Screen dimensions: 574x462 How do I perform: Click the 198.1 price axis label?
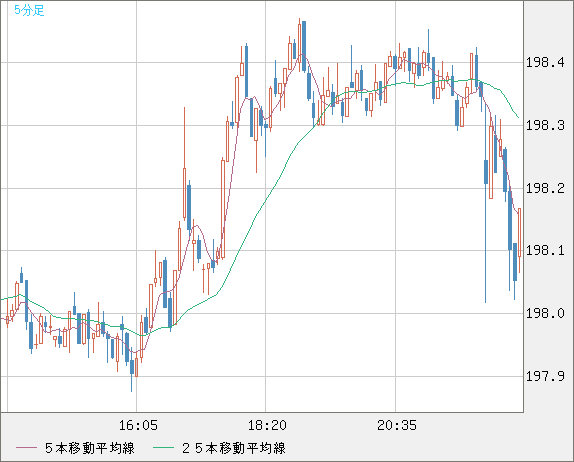point(545,251)
